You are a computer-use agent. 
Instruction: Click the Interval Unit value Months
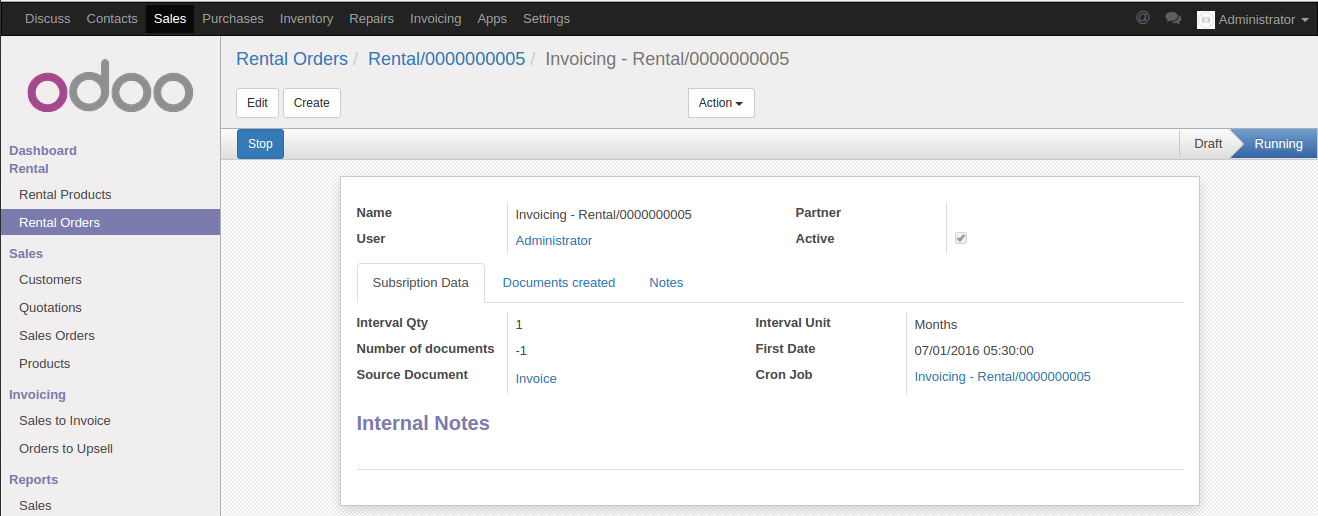936,325
